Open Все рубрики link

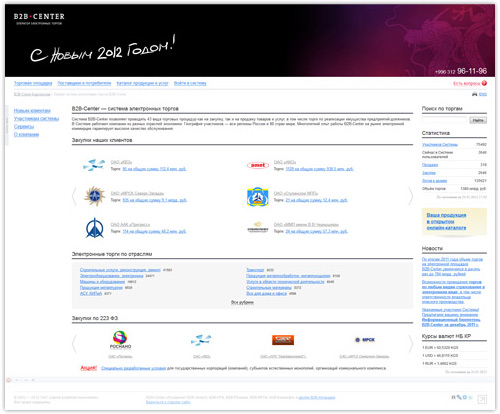point(242,302)
